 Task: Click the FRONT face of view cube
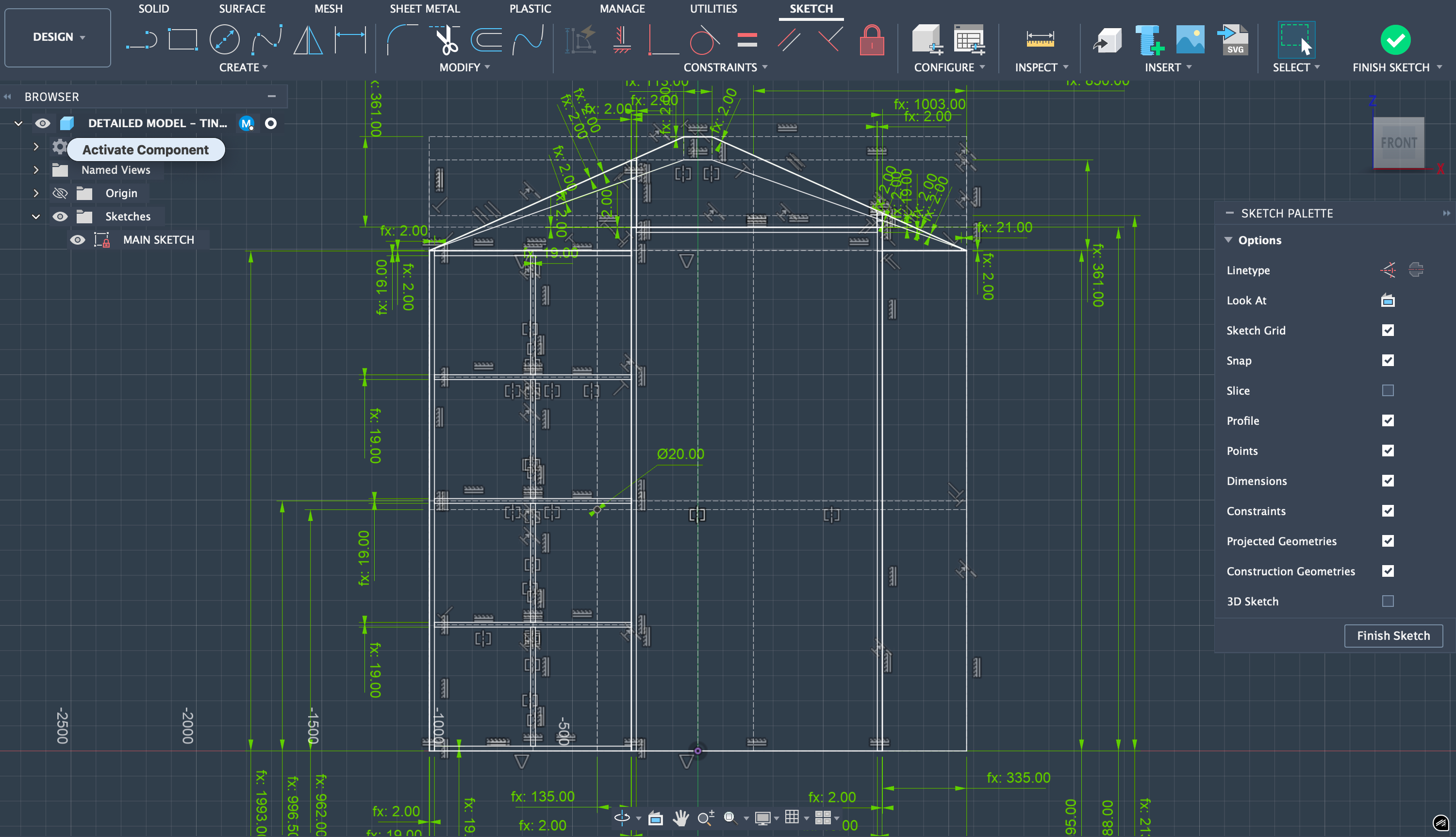1398,143
